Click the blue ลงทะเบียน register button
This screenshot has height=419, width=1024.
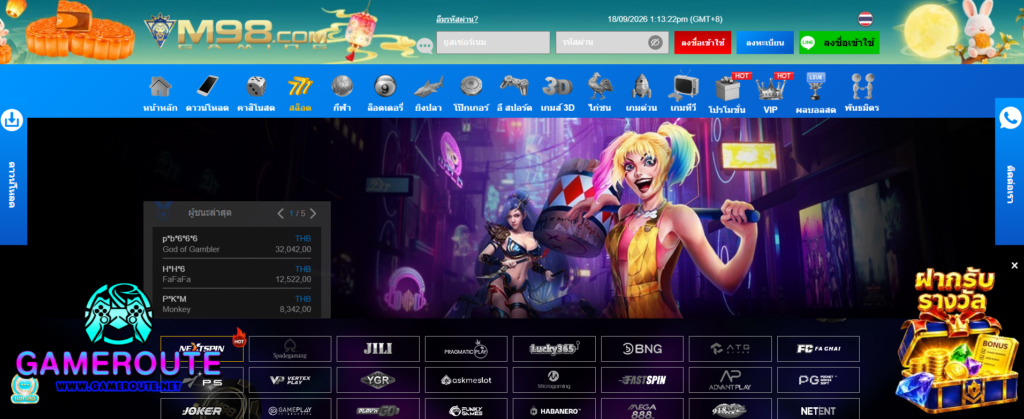pyautogui.click(x=765, y=42)
